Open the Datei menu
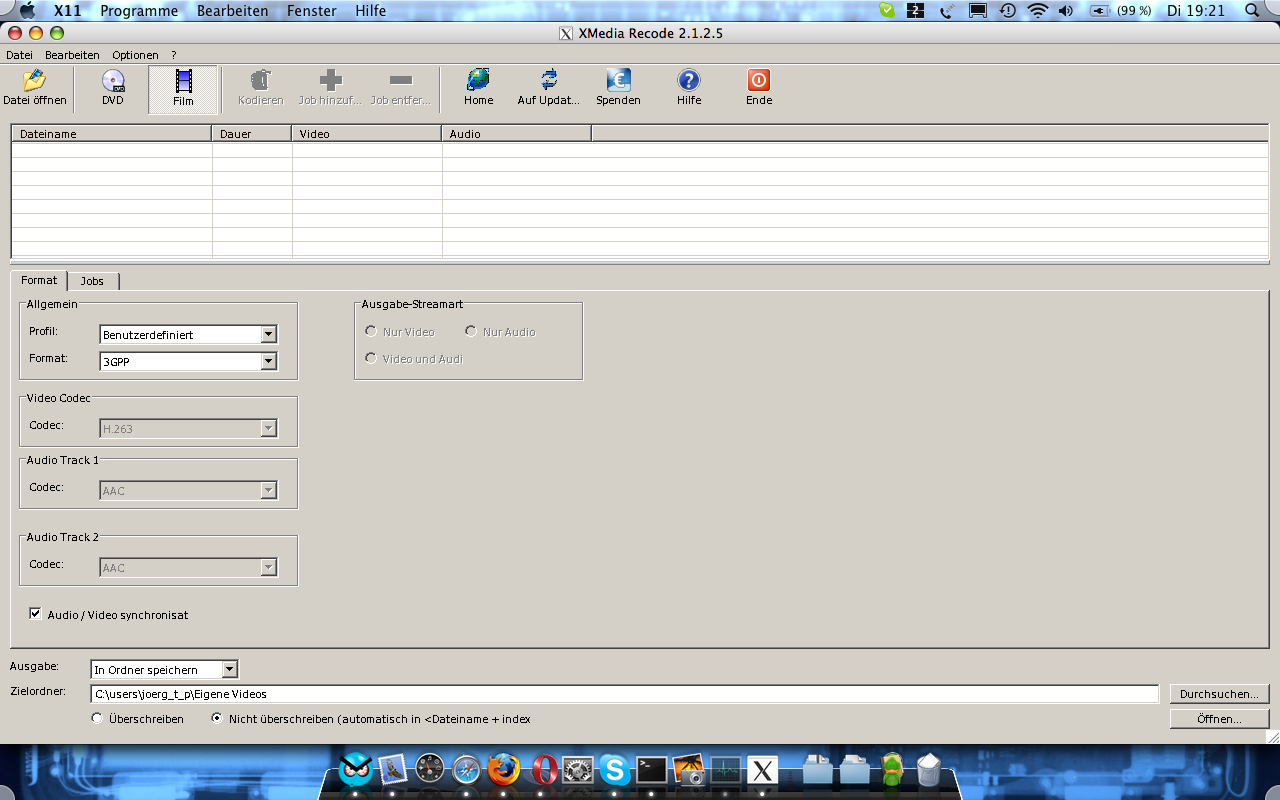This screenshot has height=800, width=1280. pos(19,55)
